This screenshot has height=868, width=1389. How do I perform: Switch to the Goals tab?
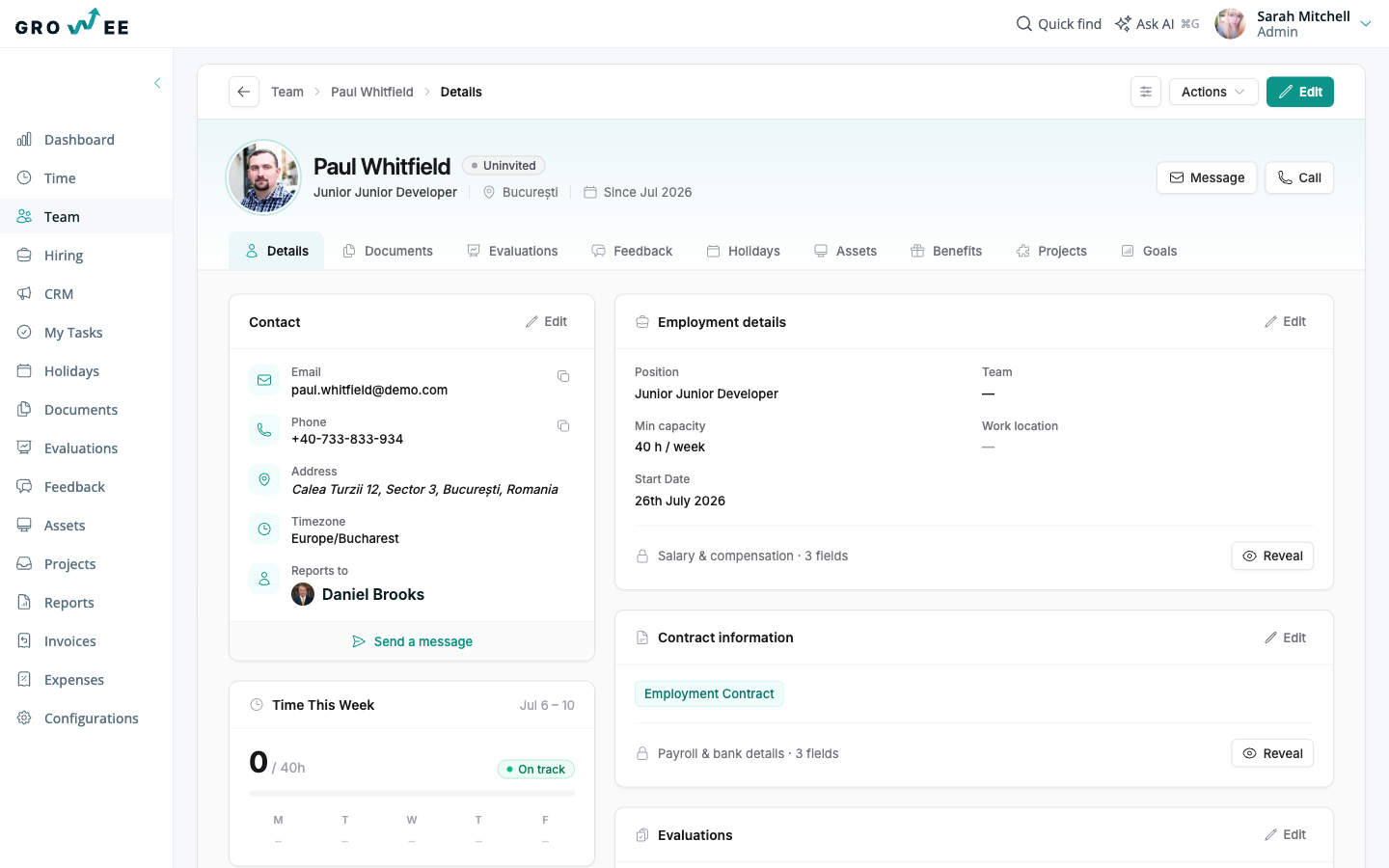[x=1149, y=251]
